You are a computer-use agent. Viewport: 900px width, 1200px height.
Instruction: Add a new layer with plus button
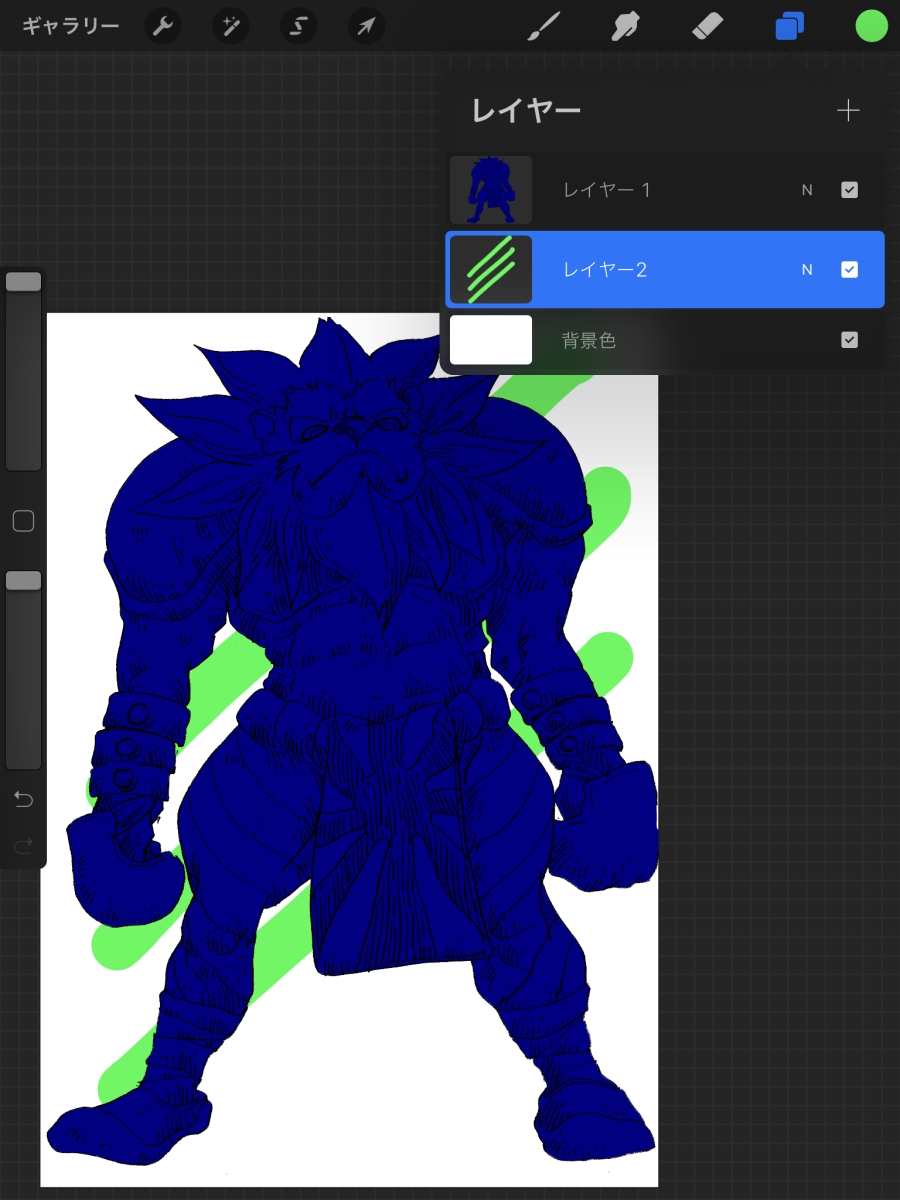[x=847, y=110]
